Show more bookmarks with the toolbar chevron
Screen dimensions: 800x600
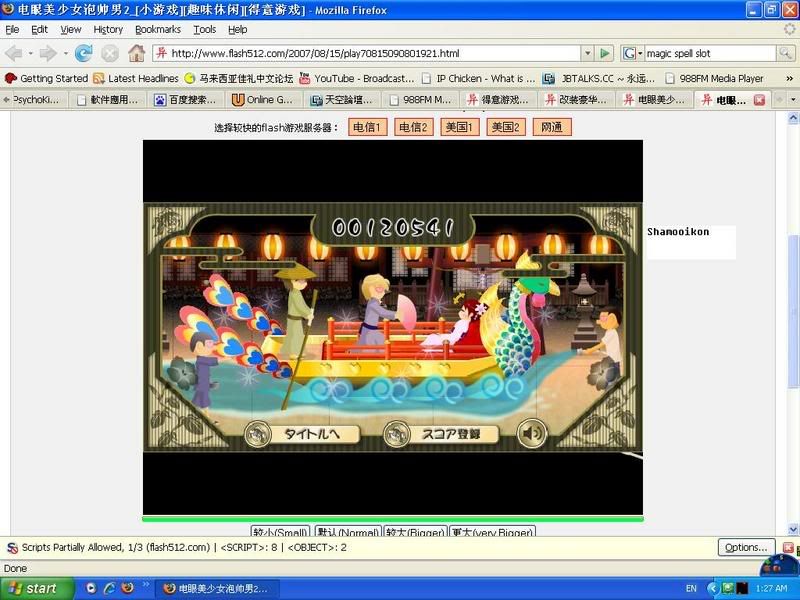click(x=789, y=79)
